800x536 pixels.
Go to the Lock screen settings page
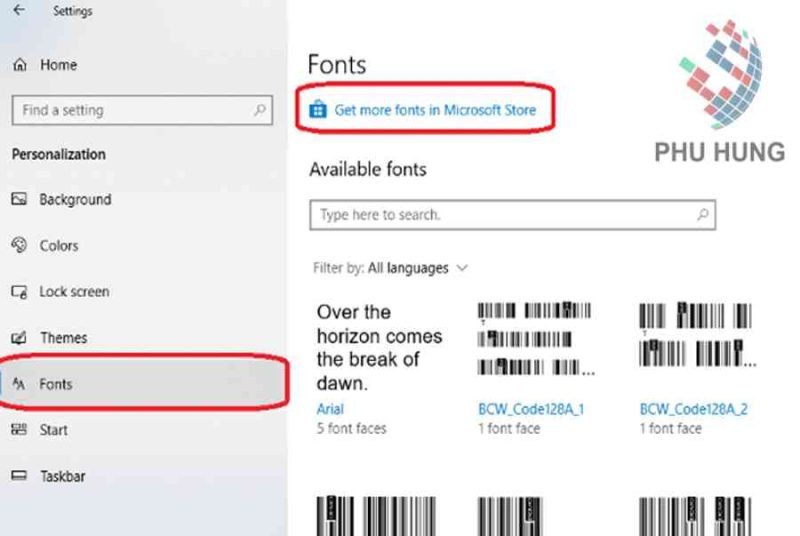(x=74, y=292)
